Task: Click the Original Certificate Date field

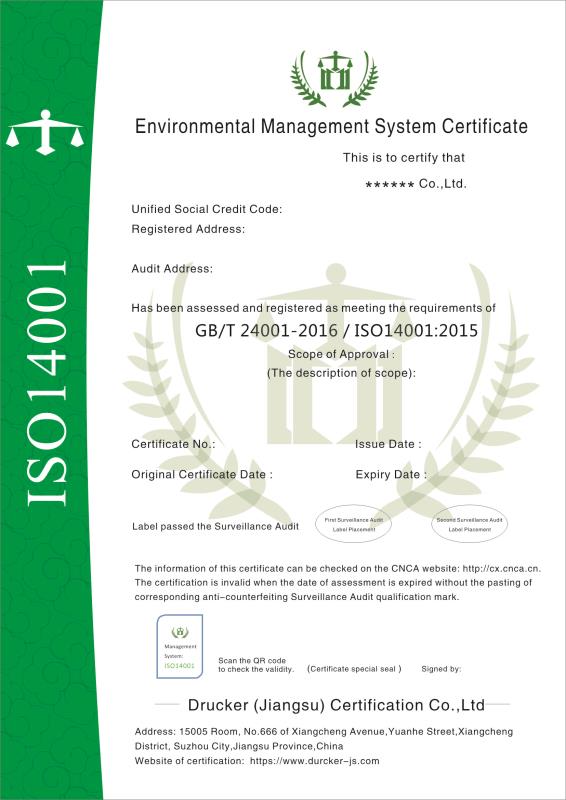Action: (x=202, y=474)
